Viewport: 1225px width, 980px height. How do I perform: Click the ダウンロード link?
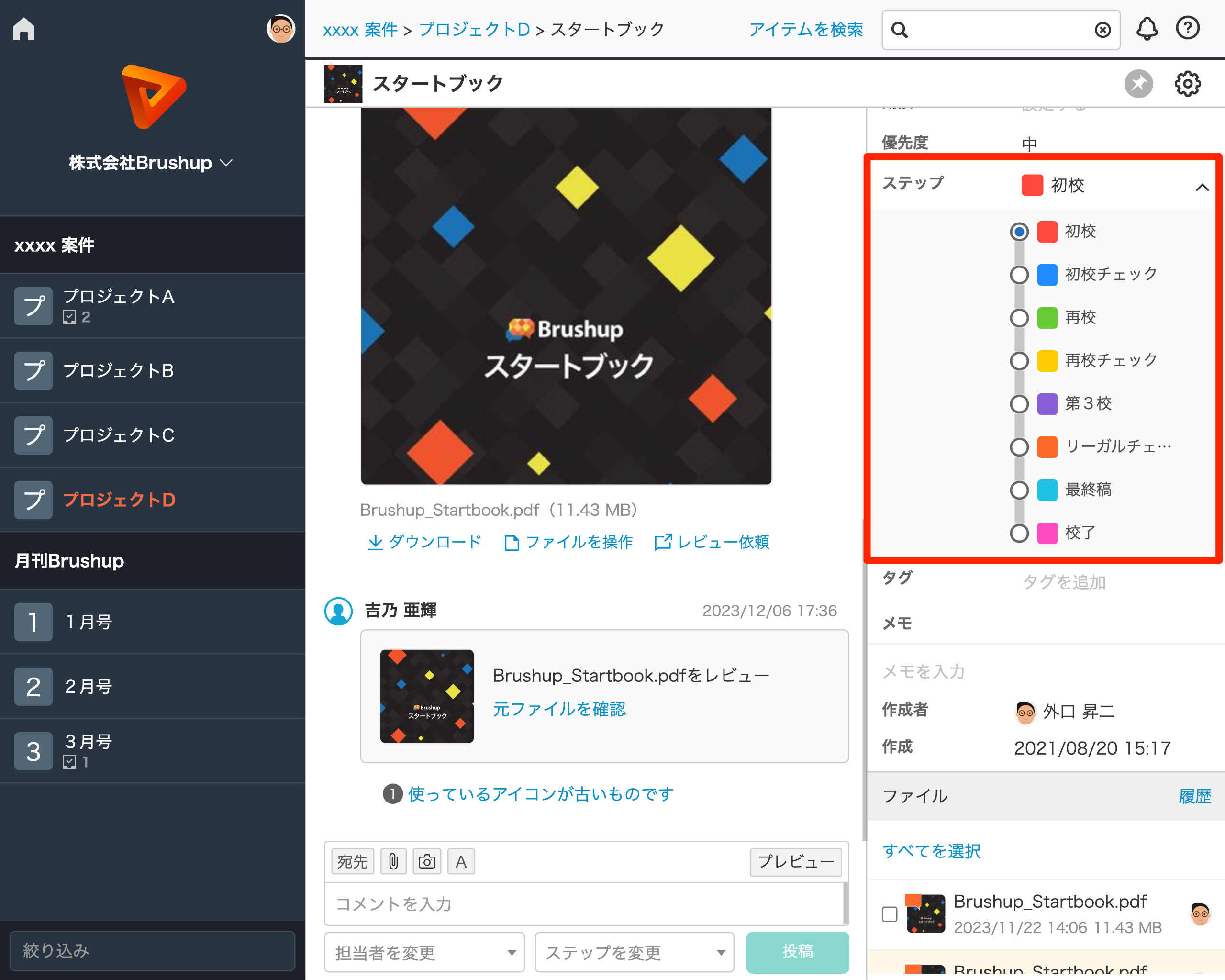tap(424, 542)
